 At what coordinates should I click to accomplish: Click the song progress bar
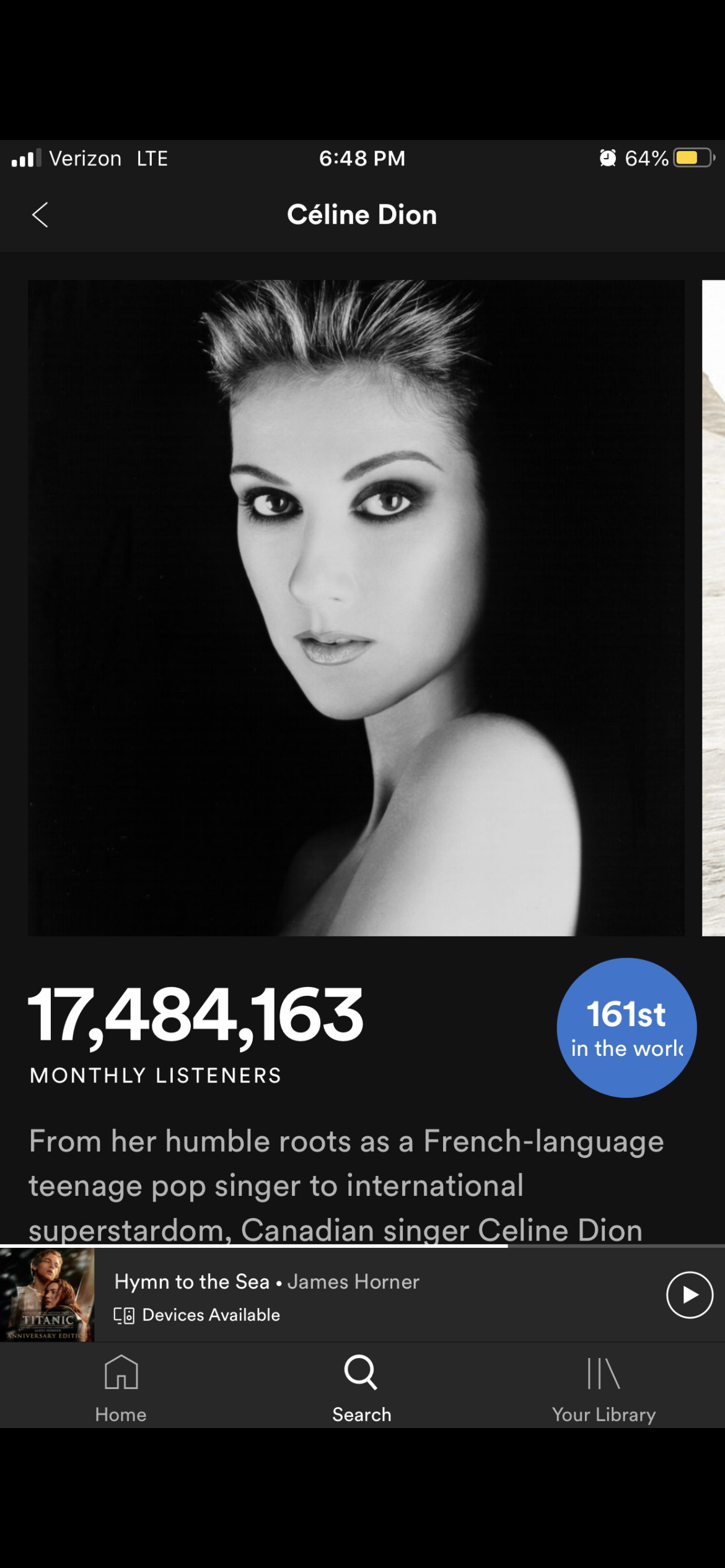[362, 1245]
